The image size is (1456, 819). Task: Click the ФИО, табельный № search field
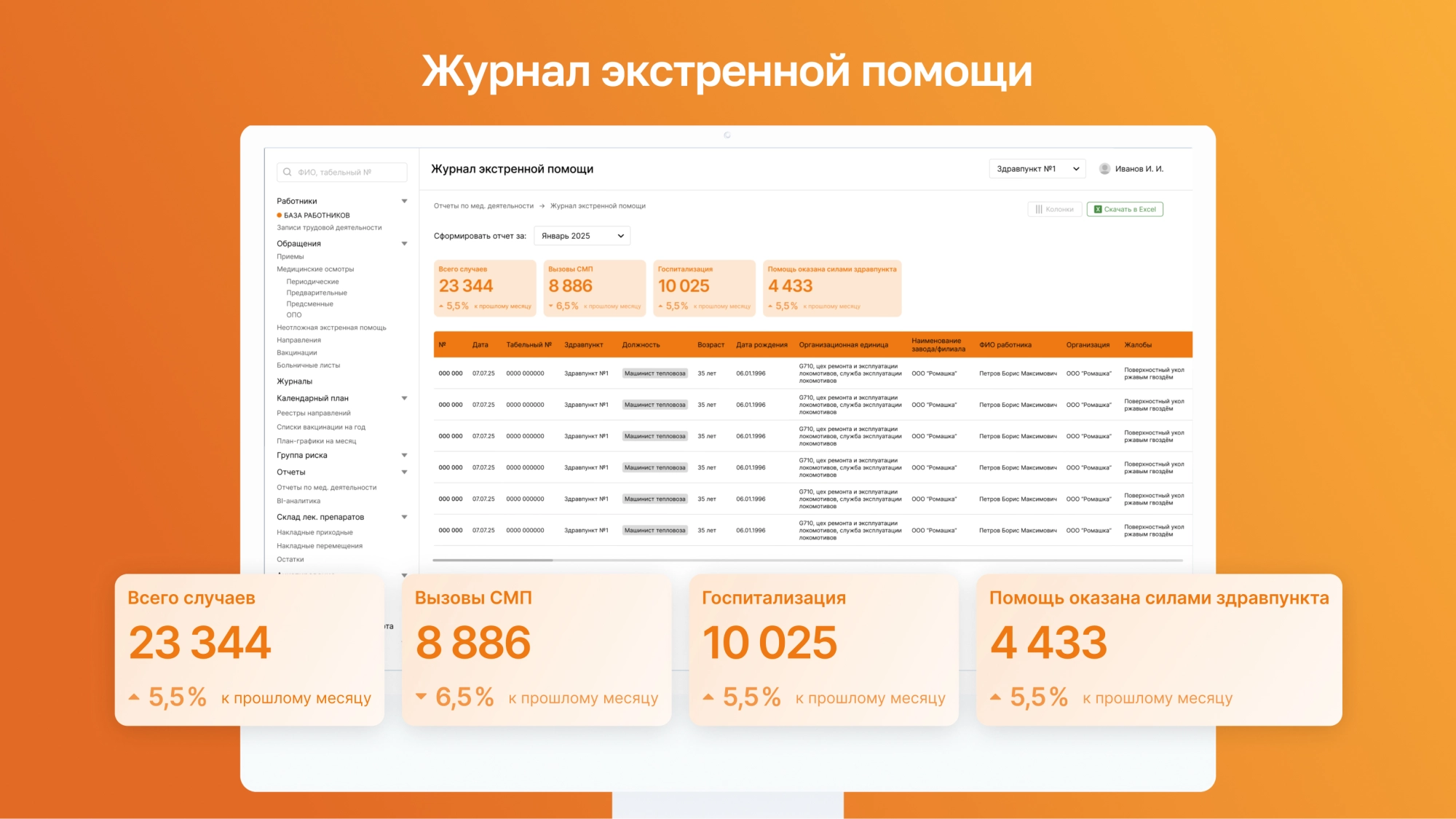[x=339, y=172]
